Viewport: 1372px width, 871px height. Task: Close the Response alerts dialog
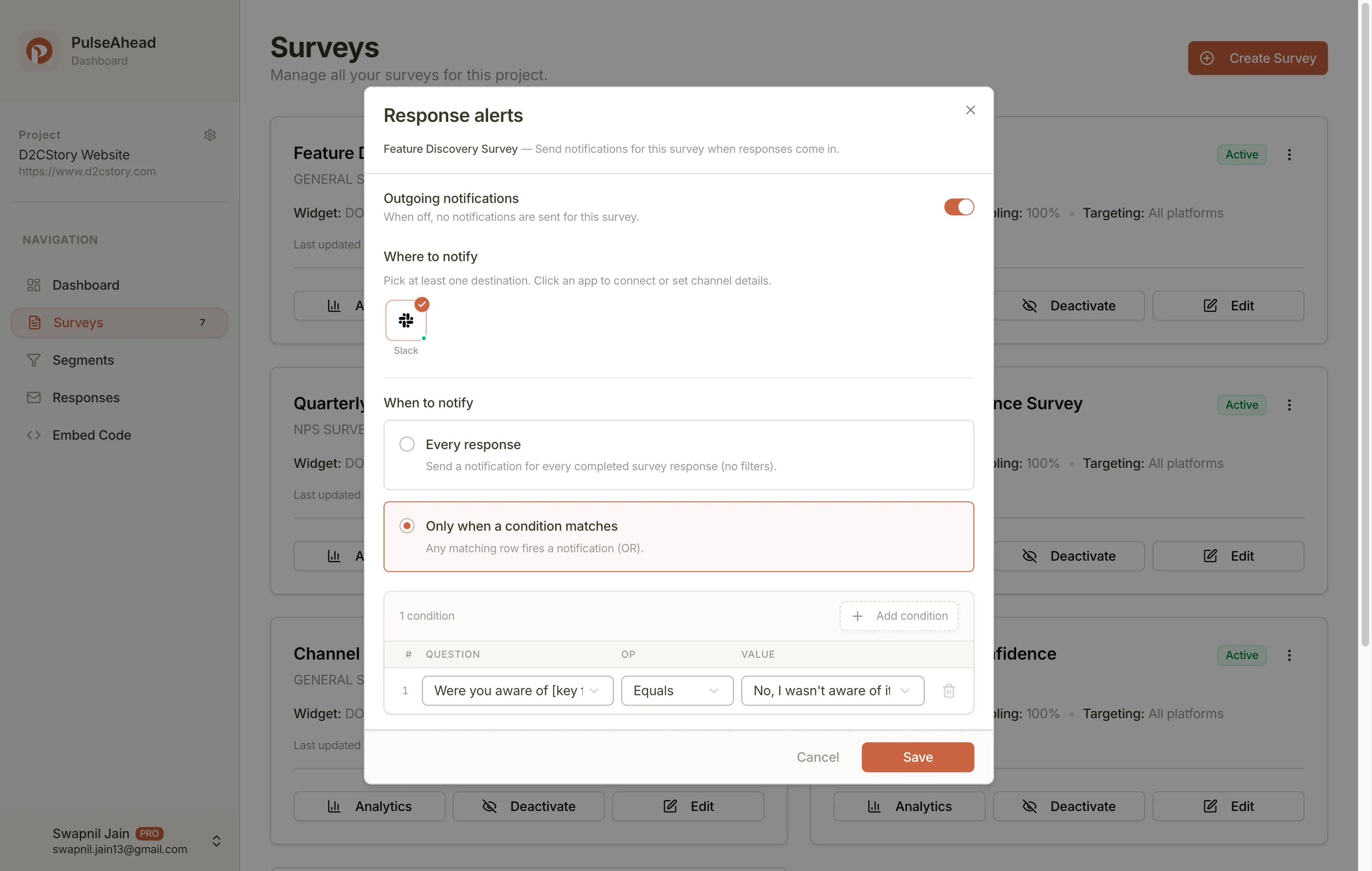(x=970, y=109)
